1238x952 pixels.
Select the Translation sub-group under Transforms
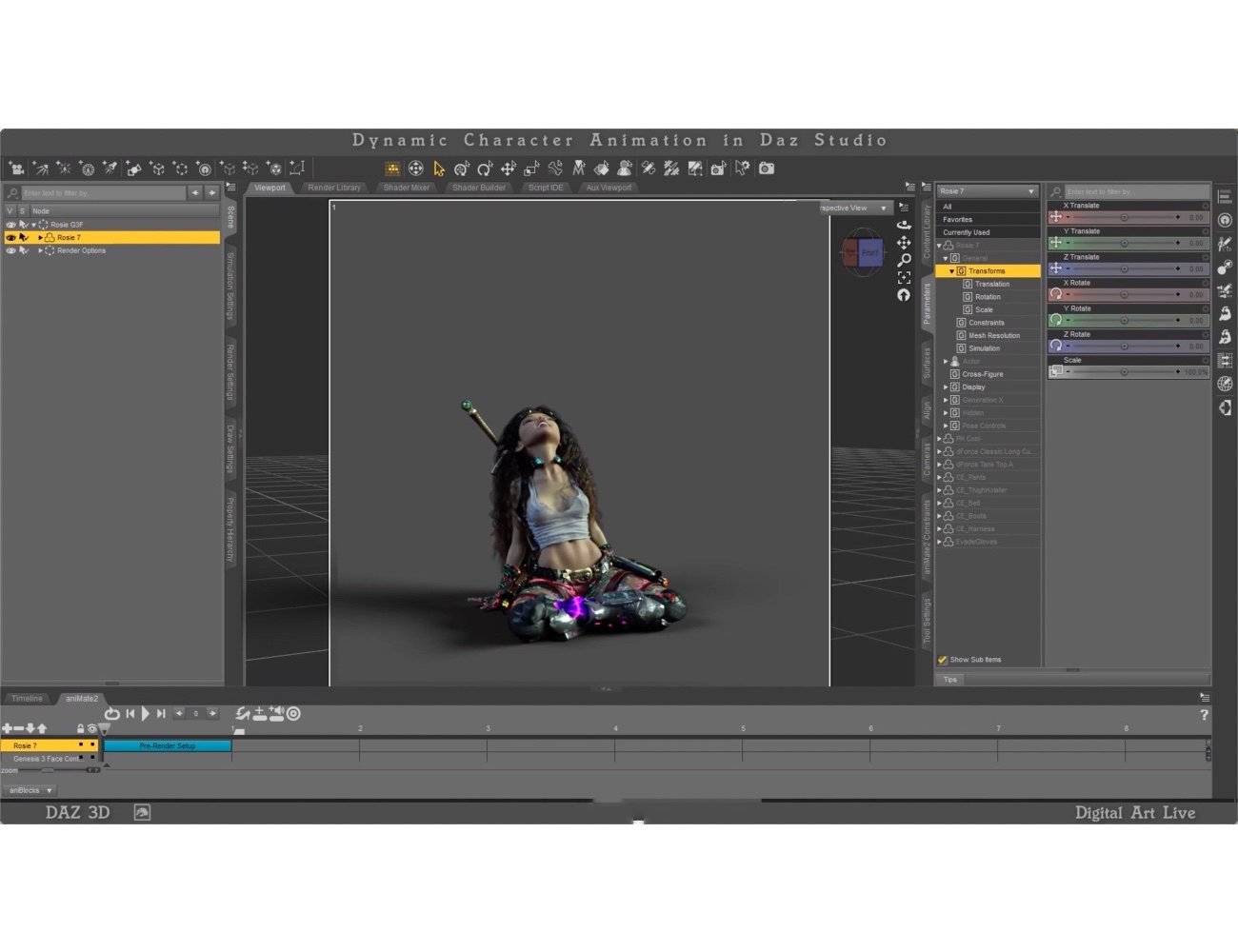coord(990,284)
